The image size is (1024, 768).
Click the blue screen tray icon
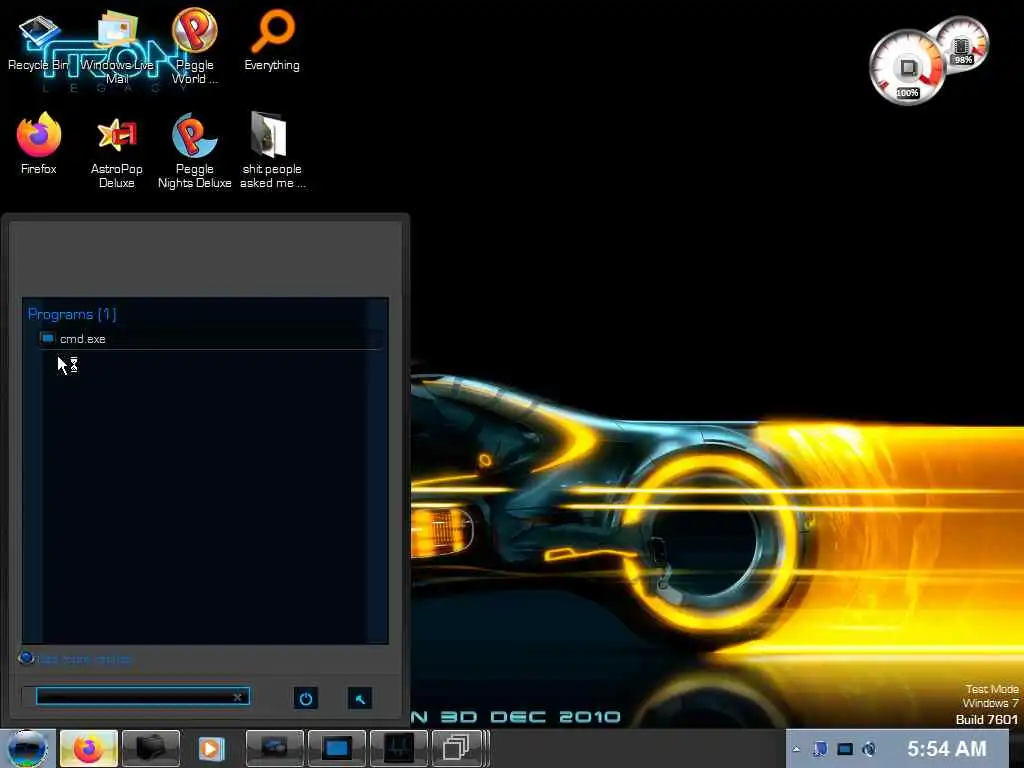coord(845,749)
